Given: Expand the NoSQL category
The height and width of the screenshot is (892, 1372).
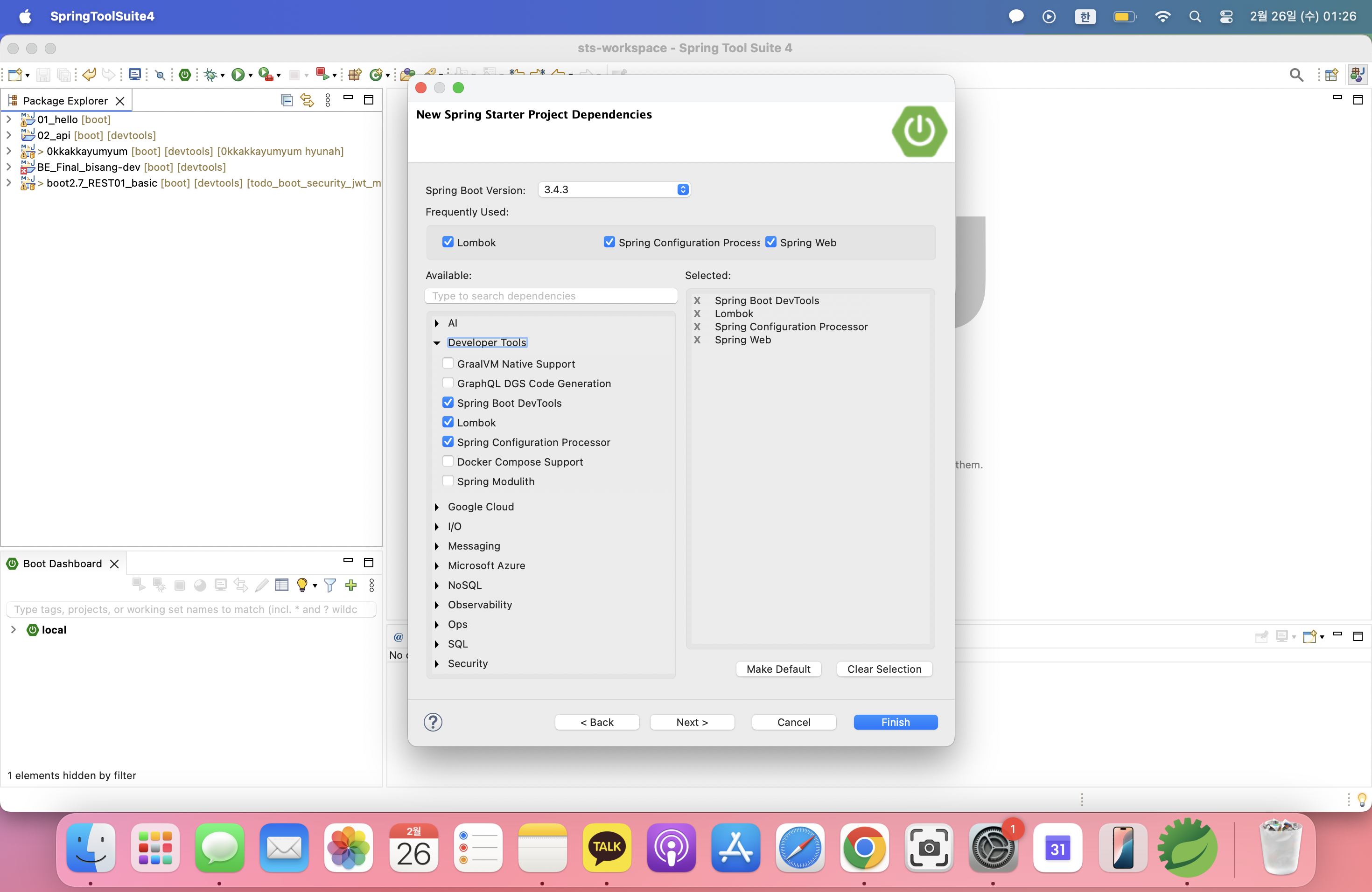Looking at the screenshot, I should (437, 585).
